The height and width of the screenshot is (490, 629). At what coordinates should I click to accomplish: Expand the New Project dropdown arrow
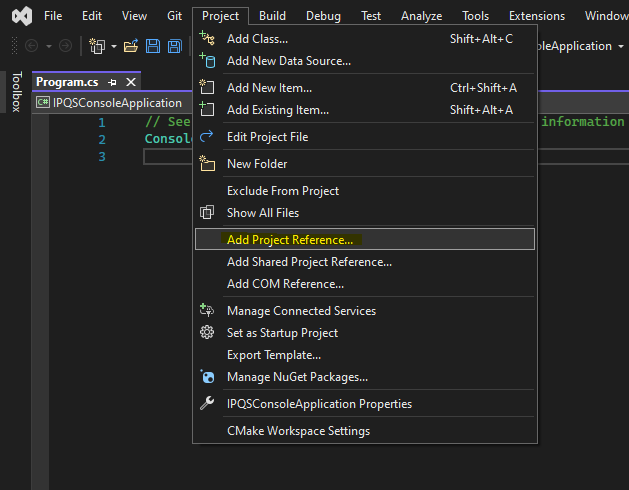pos(114,47)
